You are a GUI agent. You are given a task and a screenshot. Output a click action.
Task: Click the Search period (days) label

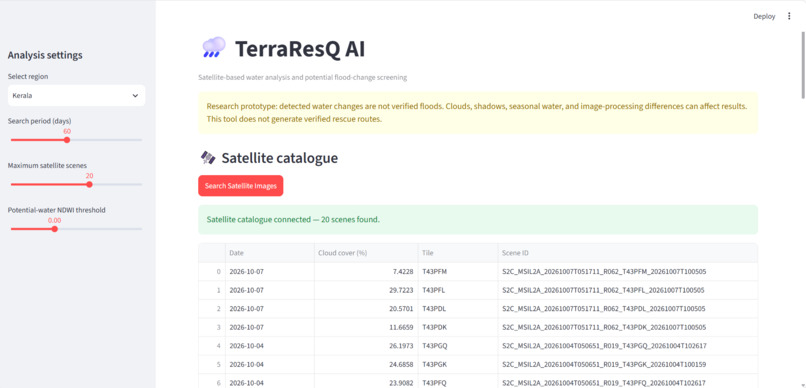click(40, 121)
